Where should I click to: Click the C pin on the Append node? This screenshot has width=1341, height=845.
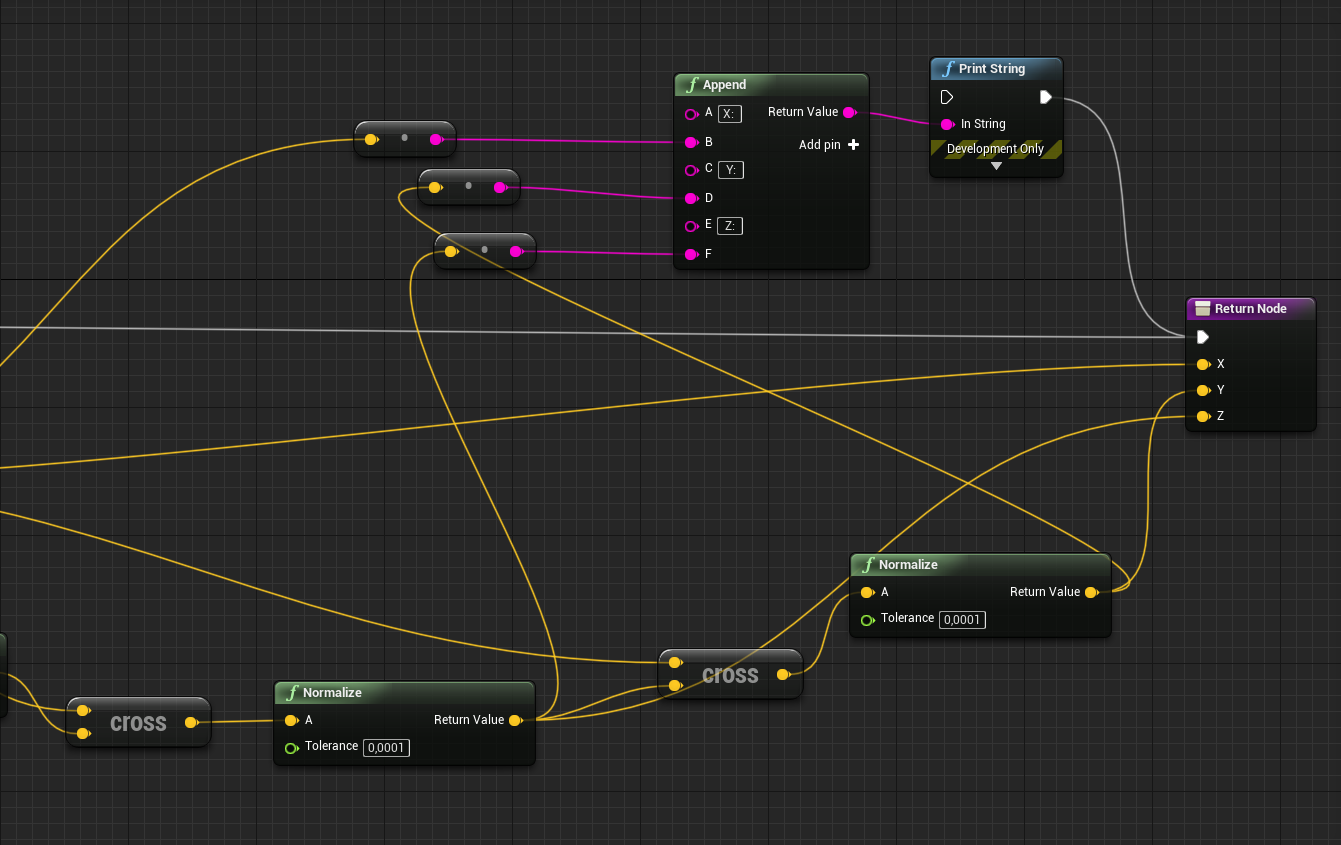[x=691, y=170]
